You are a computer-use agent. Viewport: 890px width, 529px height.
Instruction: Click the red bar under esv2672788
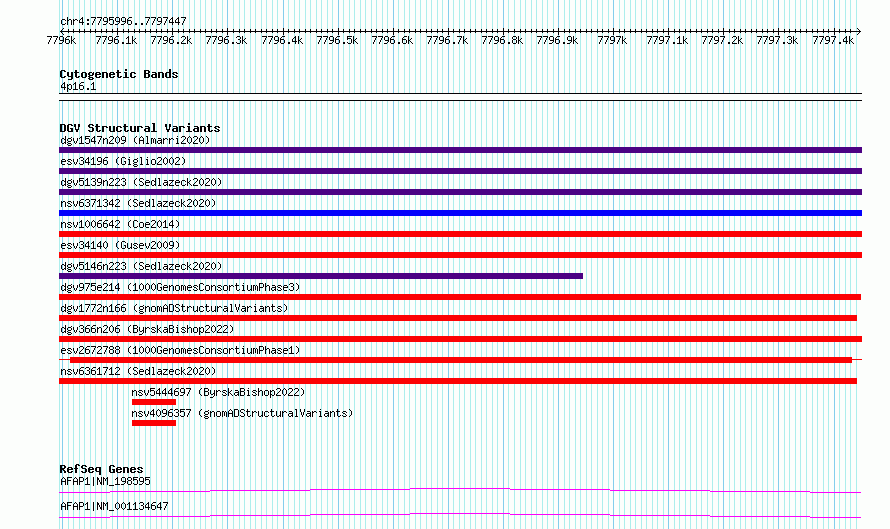coord(461,360)
